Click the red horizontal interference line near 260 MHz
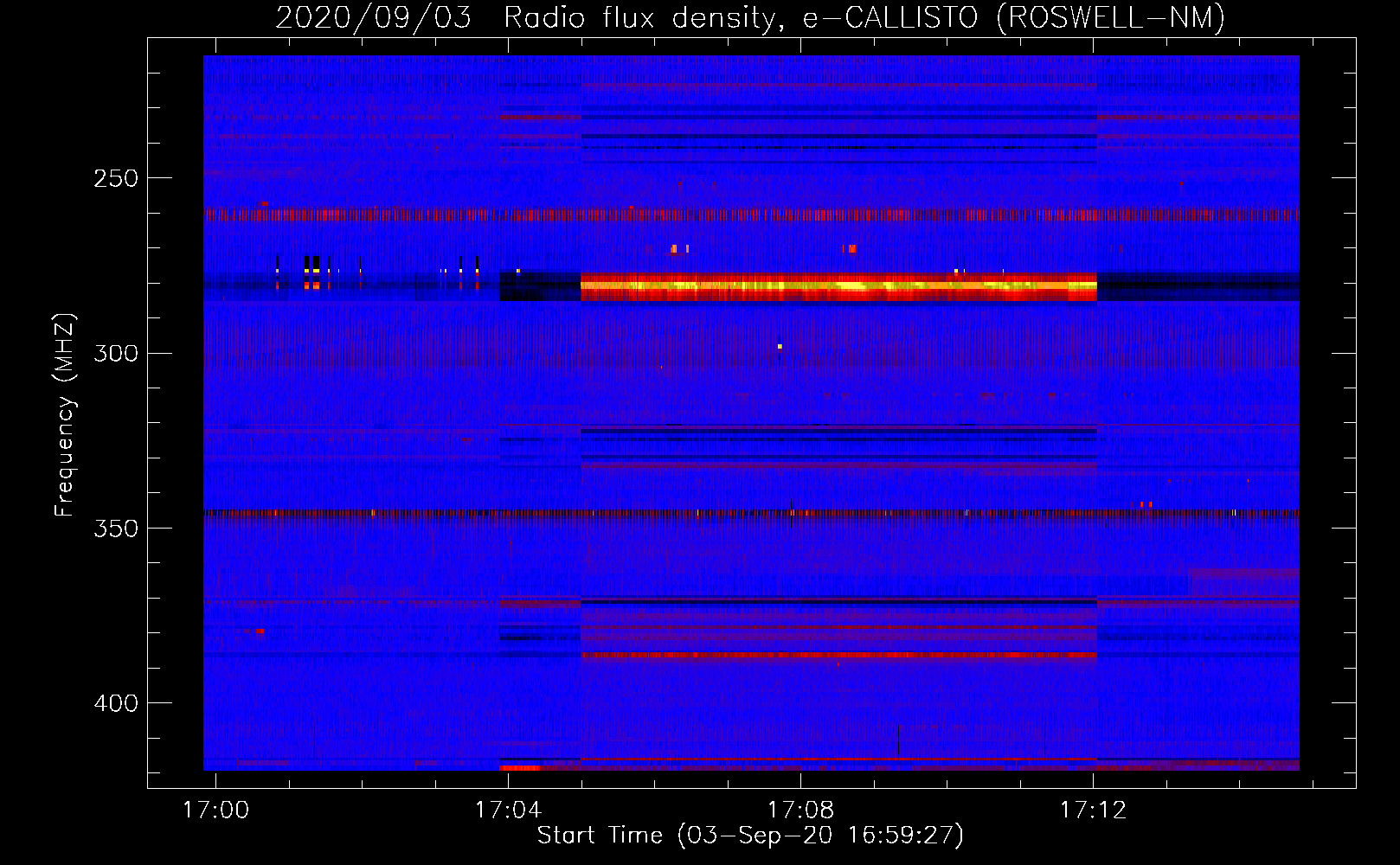Viewport: 1400px width, 865px height. point(751,215)
